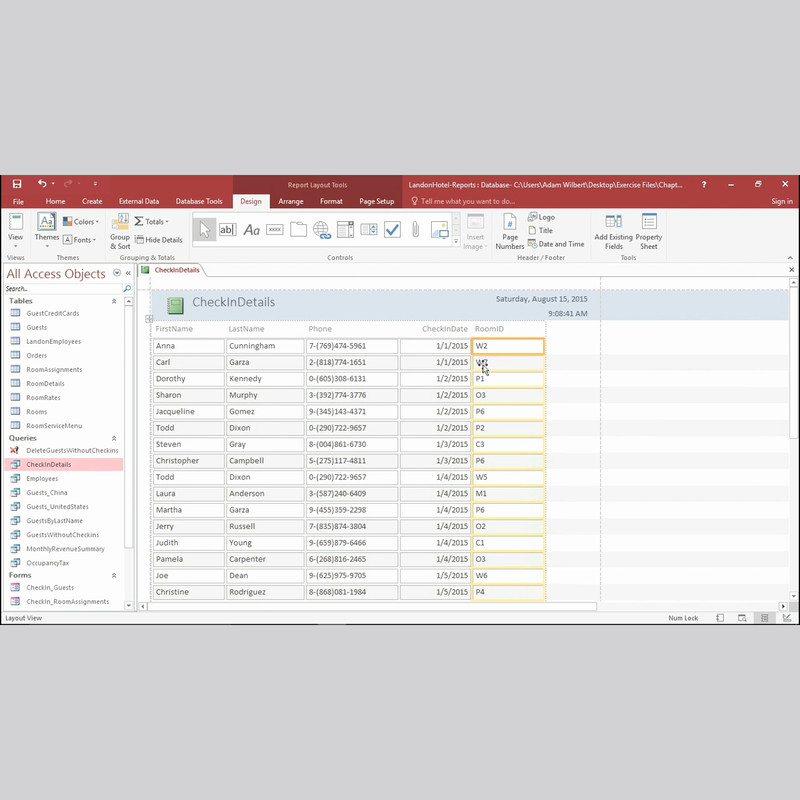Open the Themes gallery
This screenshot has height=800, width=800.
46,231
